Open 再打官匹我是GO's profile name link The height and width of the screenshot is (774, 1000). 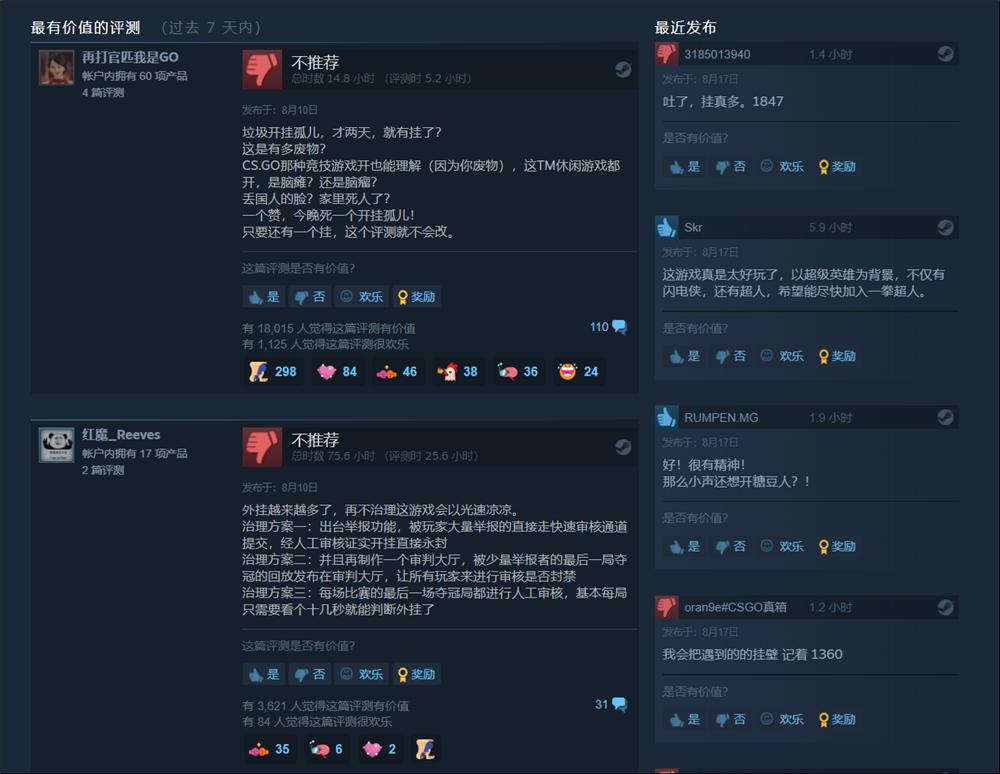click(x=130, y=57)
